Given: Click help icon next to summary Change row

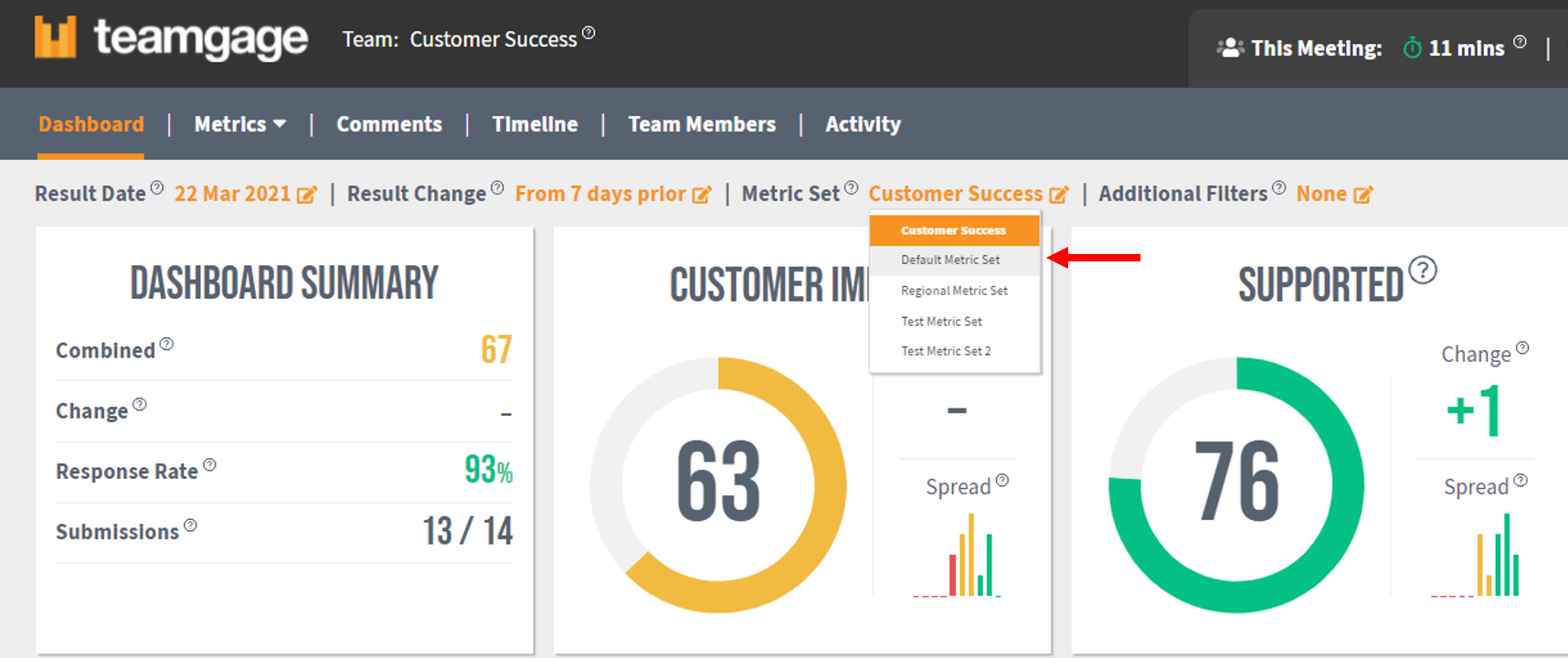Looking at the screenshot, I should tap(139, 405).
